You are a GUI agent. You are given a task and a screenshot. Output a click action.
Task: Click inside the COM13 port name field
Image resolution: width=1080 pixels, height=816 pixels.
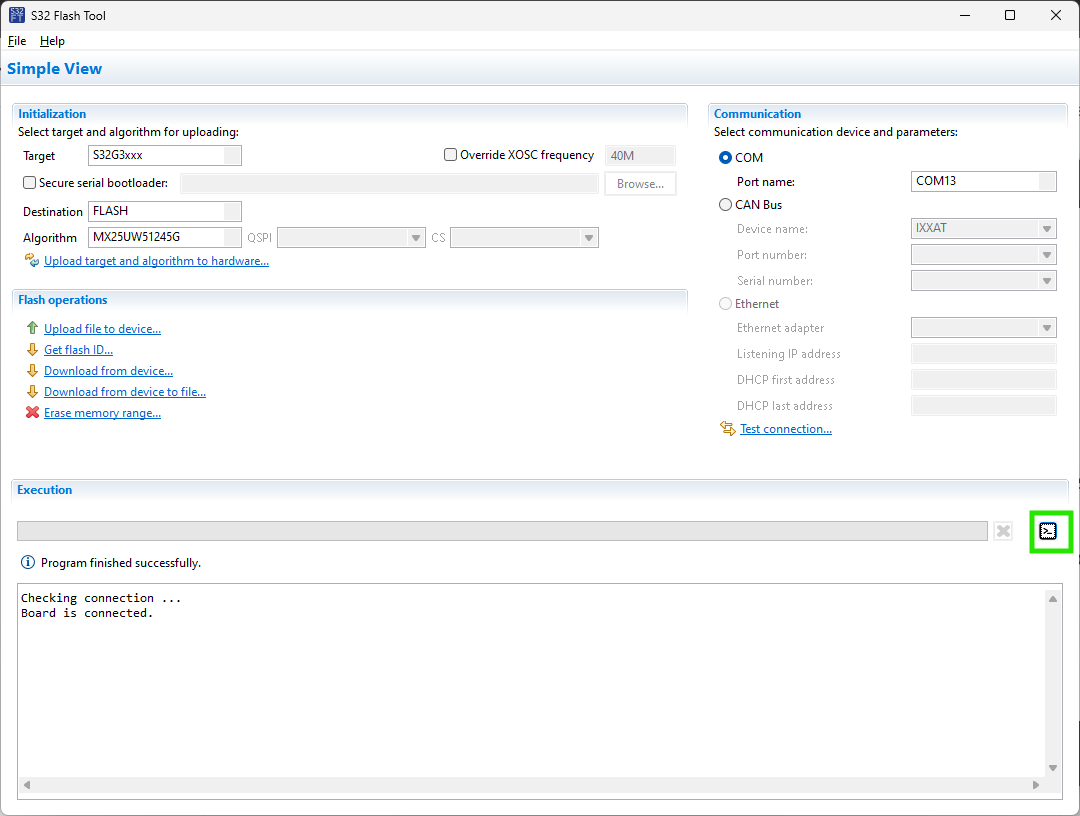(x=980, y=181)
